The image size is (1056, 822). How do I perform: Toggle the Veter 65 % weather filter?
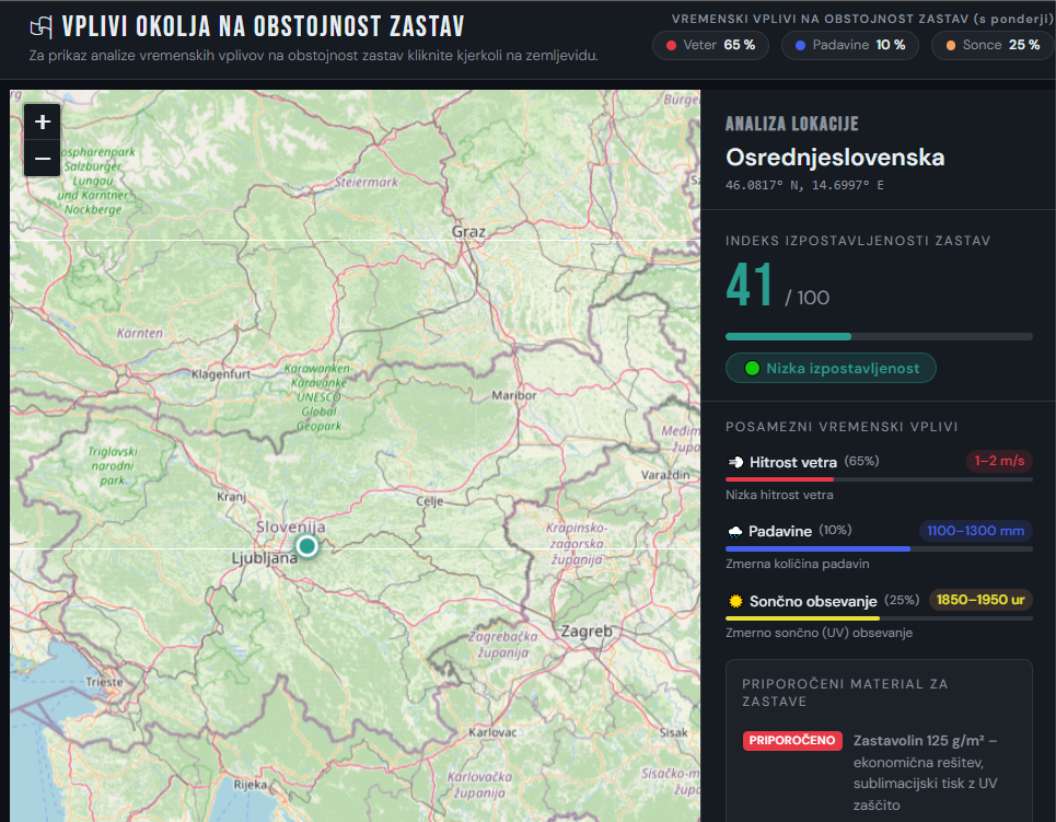click(710, 45)
